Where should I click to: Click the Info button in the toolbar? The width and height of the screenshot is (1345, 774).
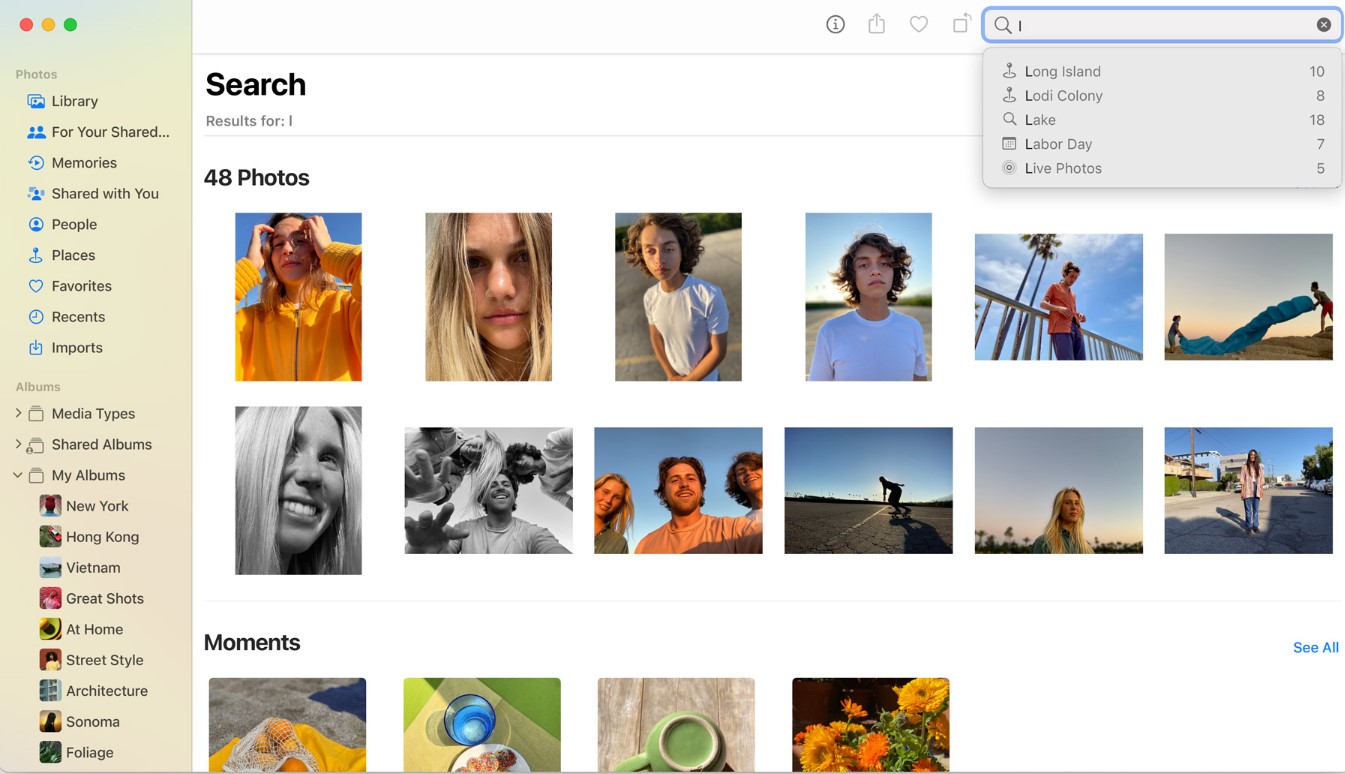click(x=835, y=25)
